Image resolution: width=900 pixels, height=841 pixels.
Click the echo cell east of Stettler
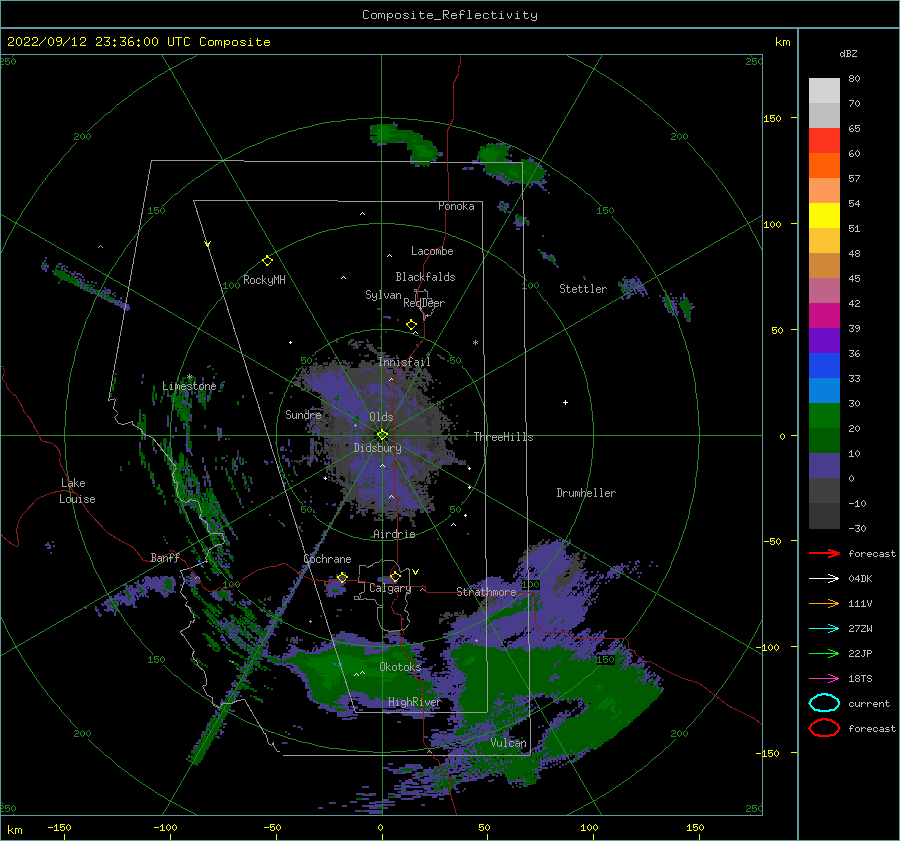[633, 286]
